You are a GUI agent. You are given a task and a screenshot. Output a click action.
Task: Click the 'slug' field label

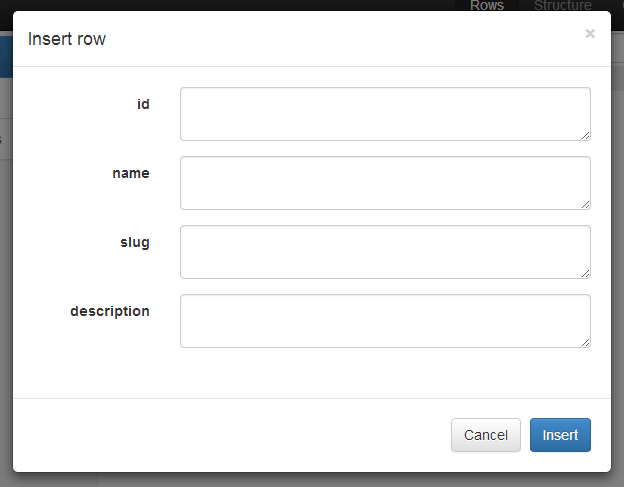click(x=135, y=242)
